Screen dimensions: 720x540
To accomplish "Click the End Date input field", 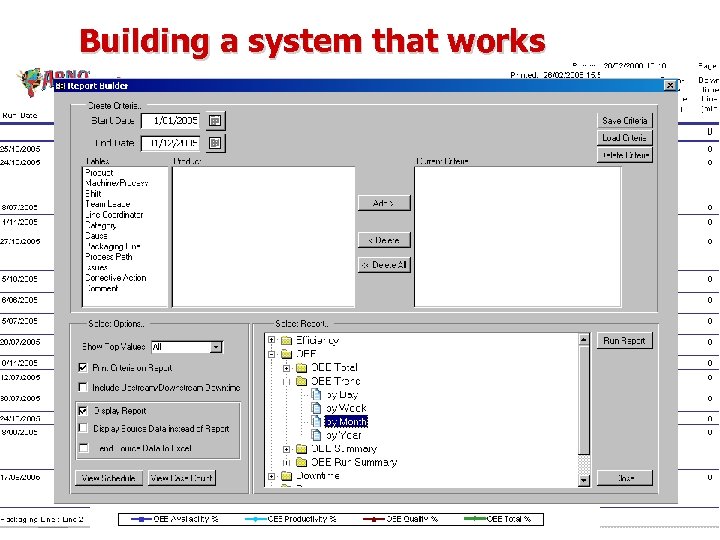I will coord(170,143).
